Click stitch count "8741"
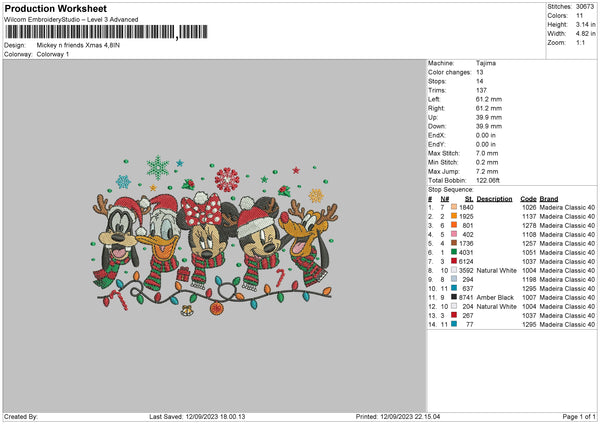 [466, 297]
